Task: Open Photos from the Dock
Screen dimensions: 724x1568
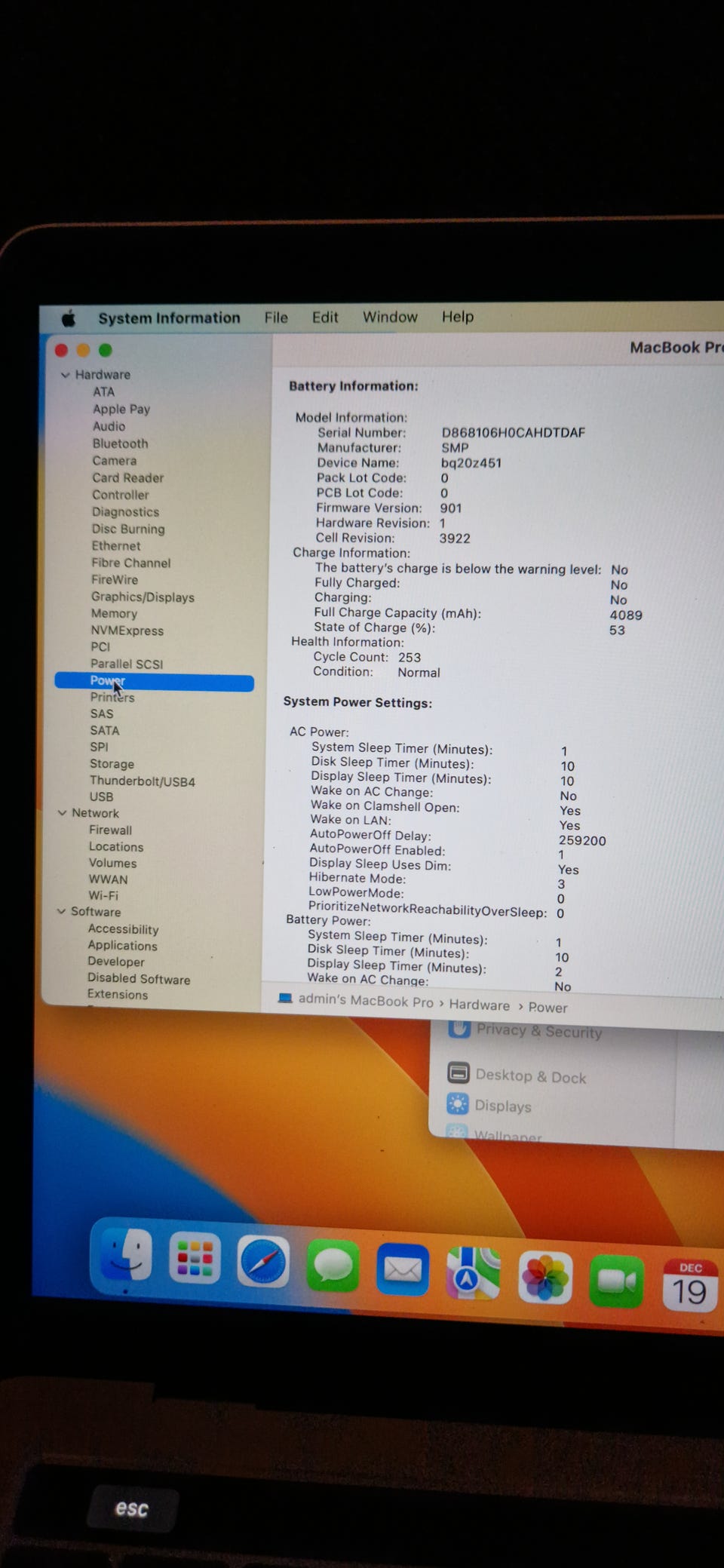Action: (545, 1278)
